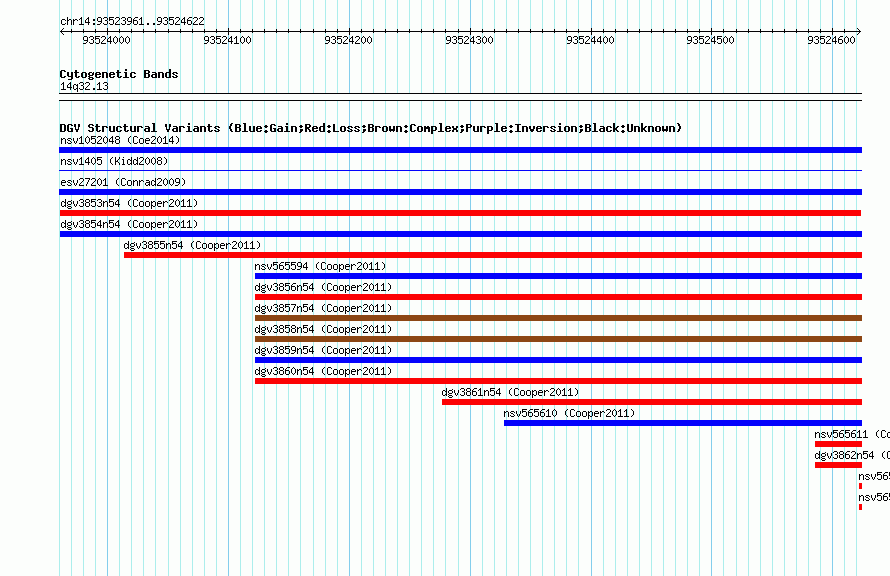Image resolution: width=890 pixels, height=576 pixels.
Task: Click the dgv3860n54 red loss bar
Action: [x=558, y=381]
